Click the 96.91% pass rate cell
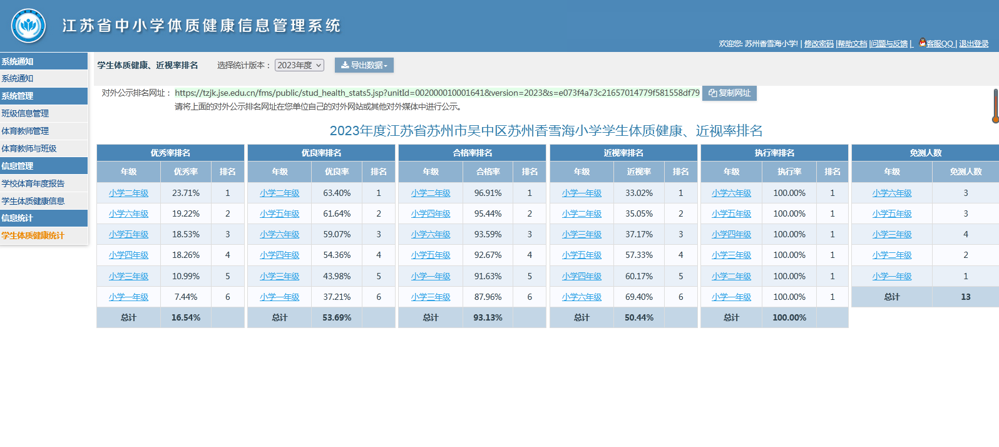The width and height of the screenshot is (999, 447). coord(488,193)
